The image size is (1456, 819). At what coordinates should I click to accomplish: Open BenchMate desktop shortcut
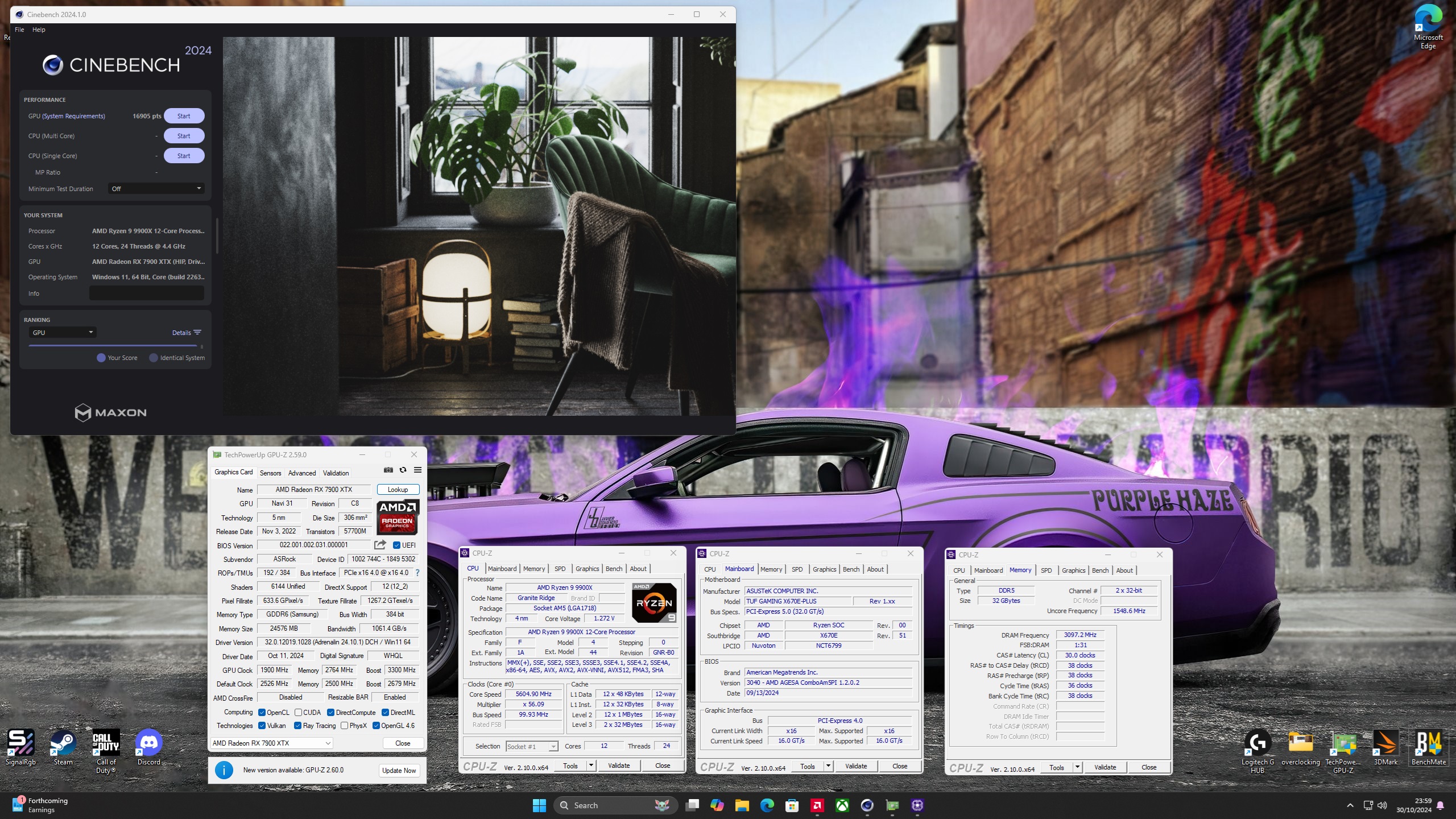[x=1429, y=747]
